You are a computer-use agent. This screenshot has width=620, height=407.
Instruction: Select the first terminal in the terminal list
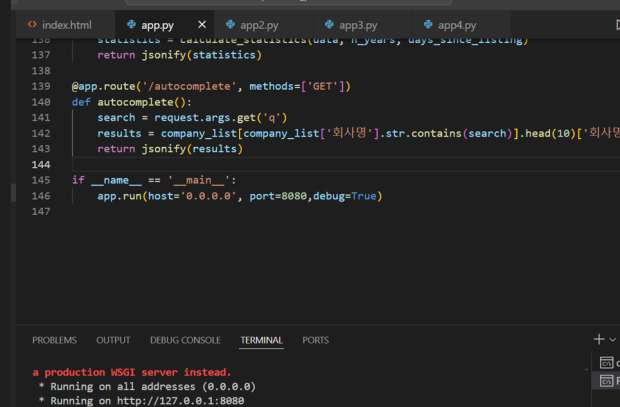[x=606, y=362]
